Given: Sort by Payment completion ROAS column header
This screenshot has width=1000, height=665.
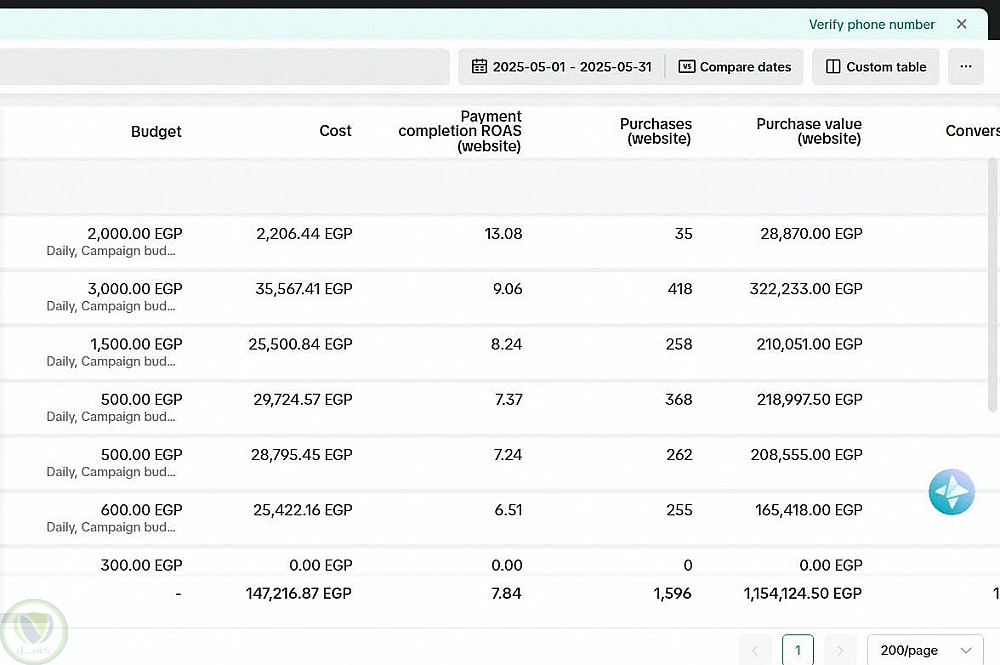Looking at the screenshot, I should point(460,131).
